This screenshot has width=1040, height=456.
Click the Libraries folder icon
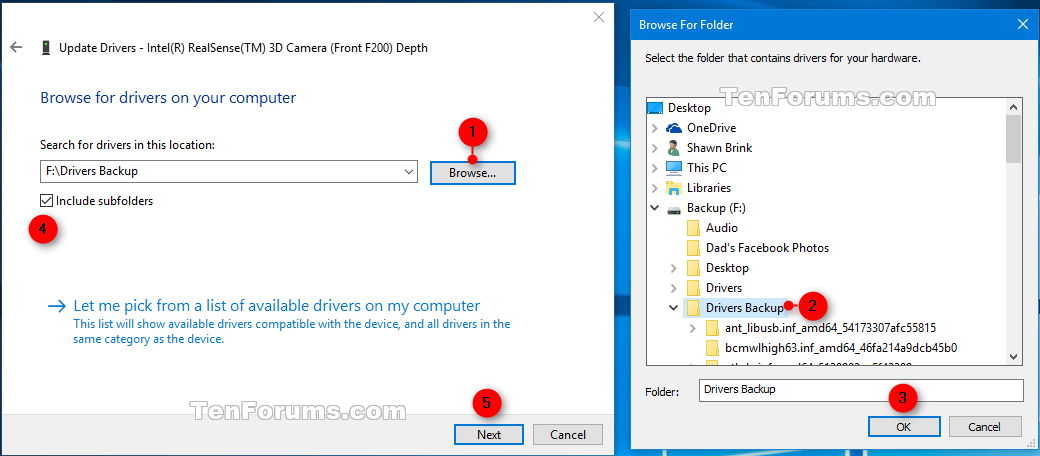[674, 188]
